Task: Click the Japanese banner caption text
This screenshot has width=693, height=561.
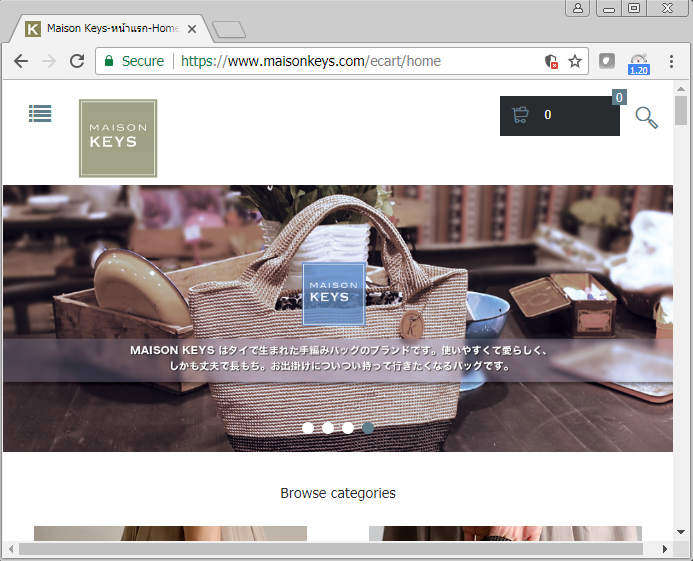Action: tap(339, 358)
